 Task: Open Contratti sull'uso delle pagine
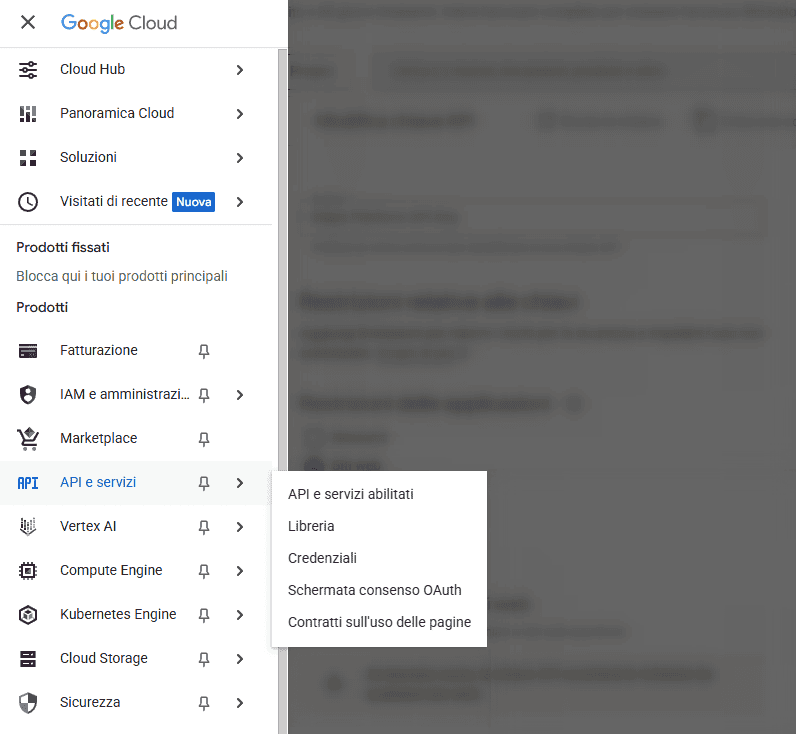pos(379,622)
